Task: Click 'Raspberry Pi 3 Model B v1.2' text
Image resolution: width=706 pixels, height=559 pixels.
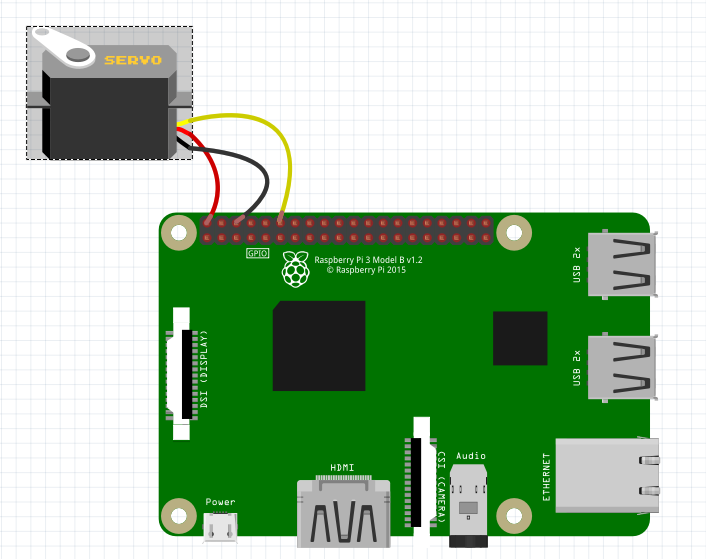Action: tap(368, 260)
